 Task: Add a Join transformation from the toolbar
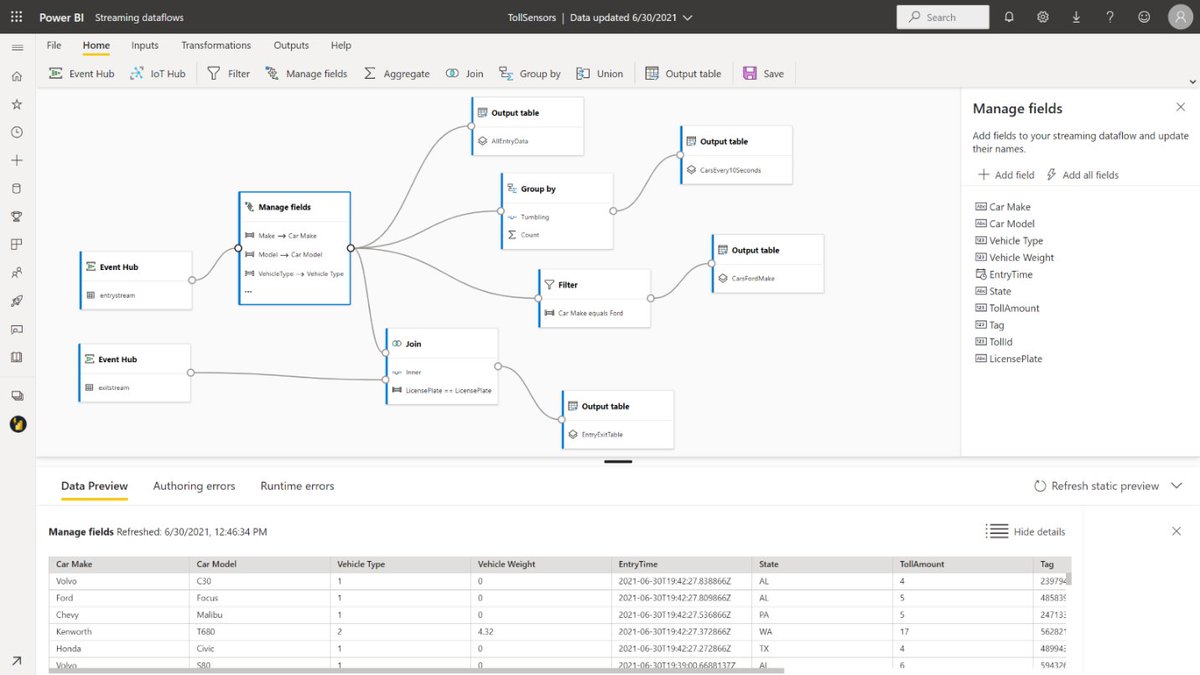point(464,73)
